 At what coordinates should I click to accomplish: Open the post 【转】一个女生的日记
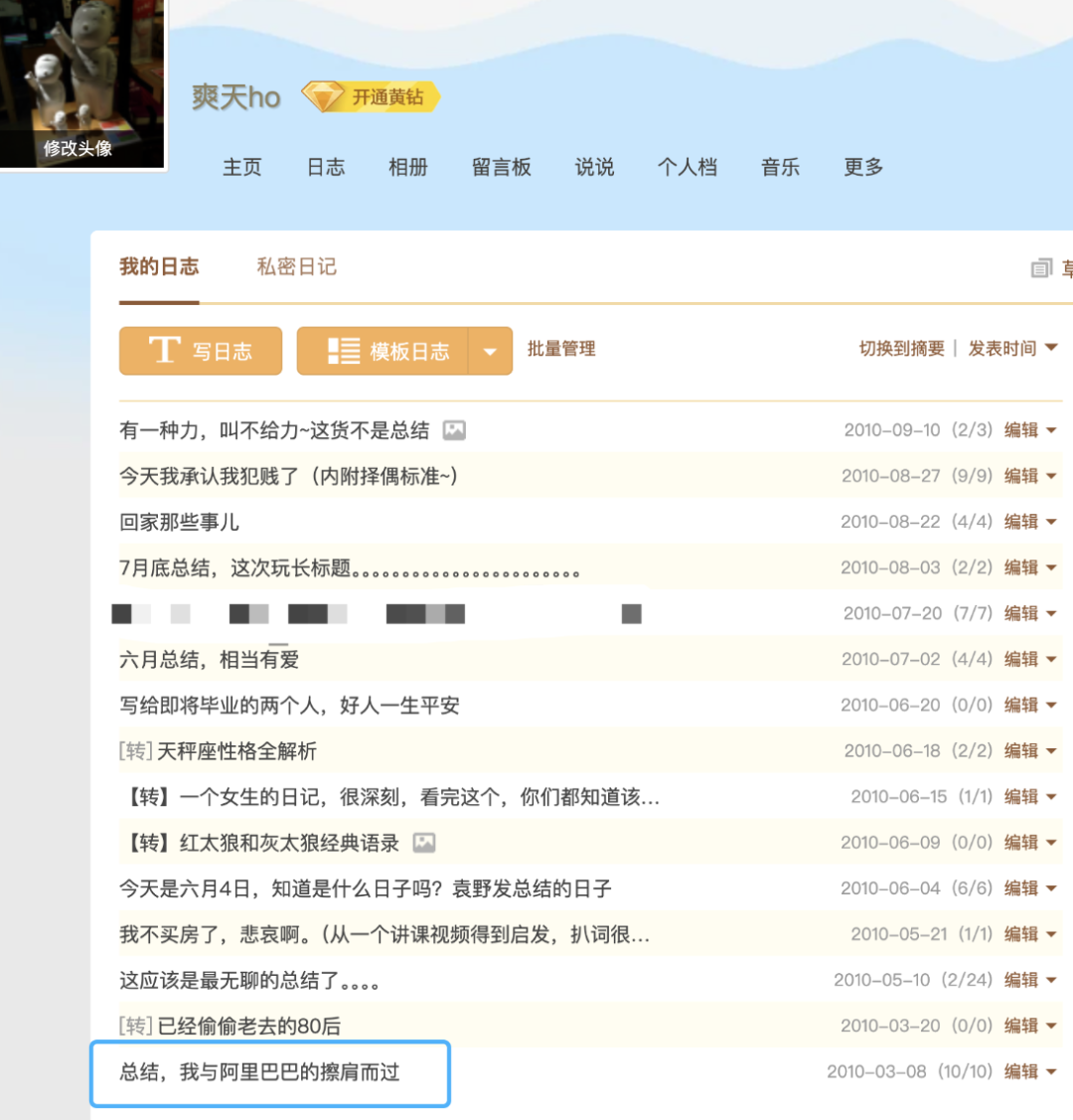click(389, 796)
